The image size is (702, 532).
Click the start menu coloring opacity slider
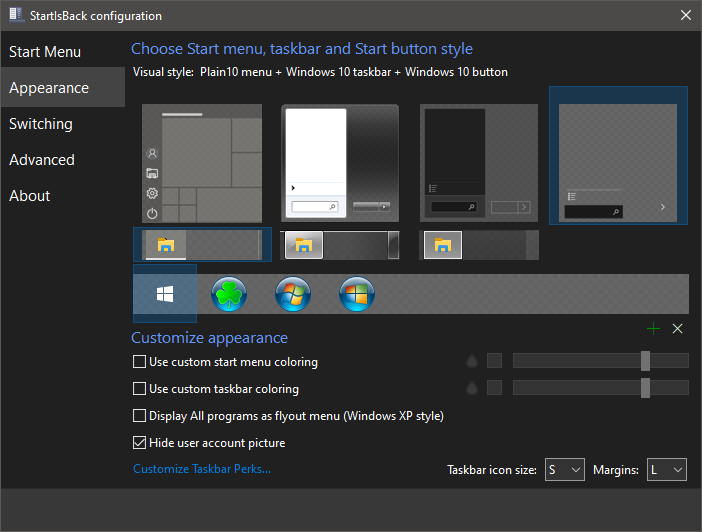pyautogui.click(x=600, y=361)
